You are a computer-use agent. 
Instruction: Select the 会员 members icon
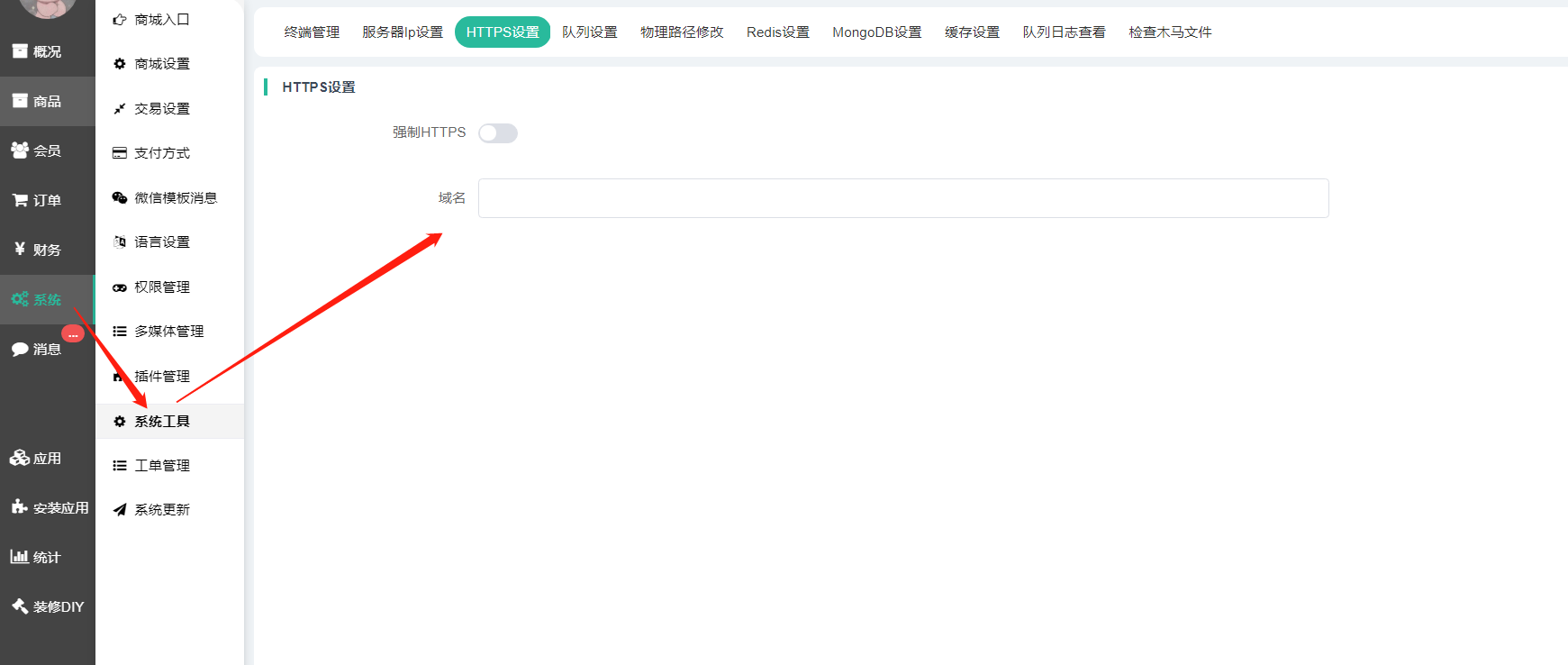tap(20, 150)
